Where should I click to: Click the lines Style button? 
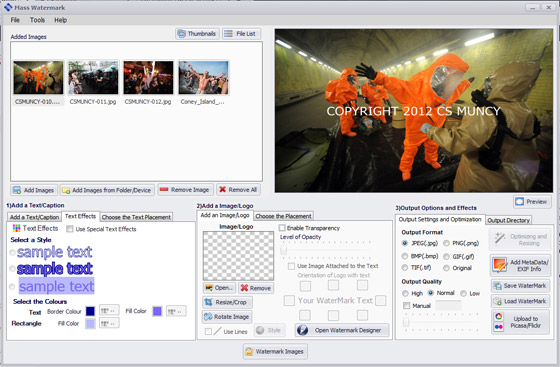point(269,330)
